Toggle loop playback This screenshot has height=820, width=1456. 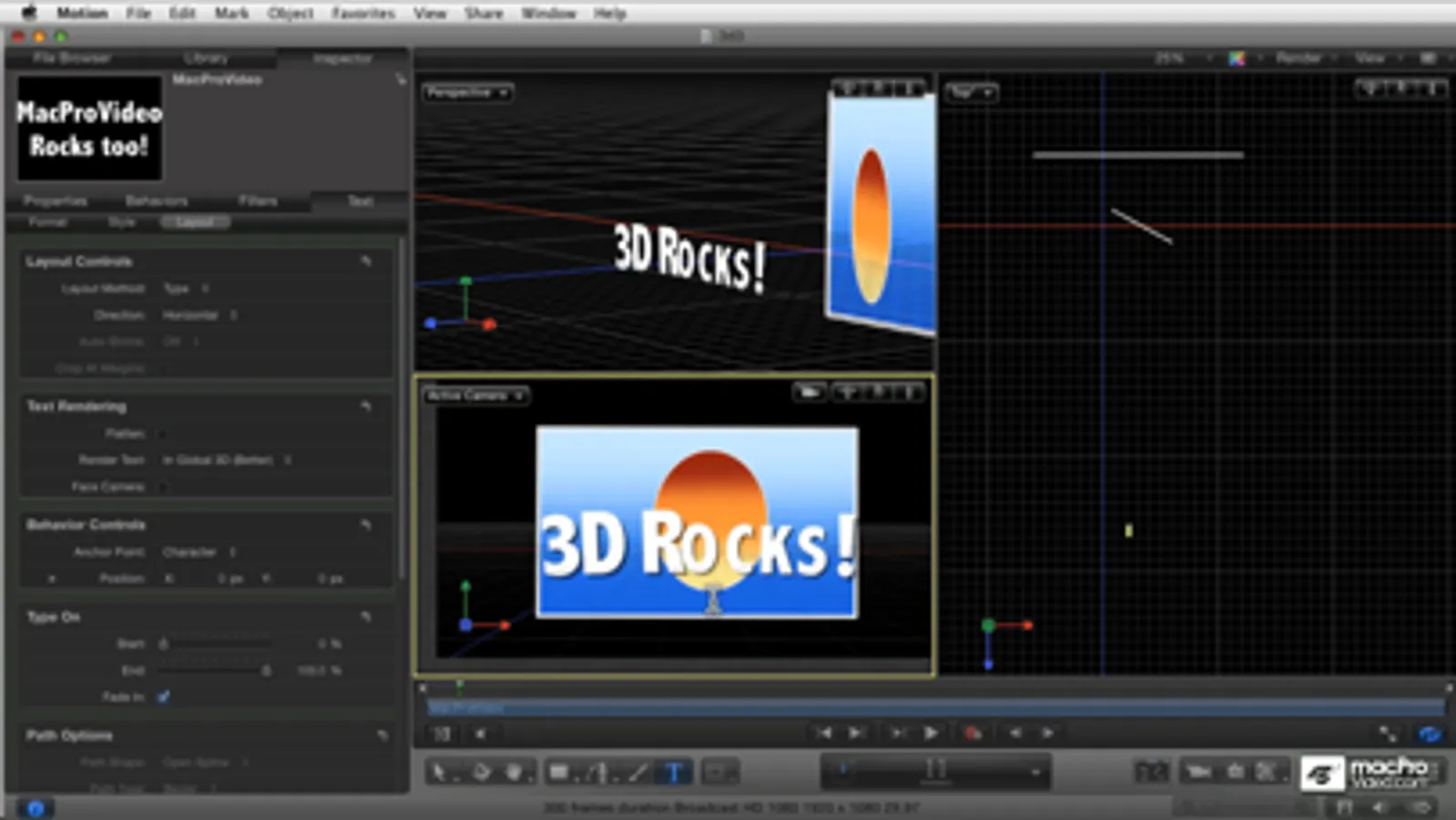(x=1430, y=734)
